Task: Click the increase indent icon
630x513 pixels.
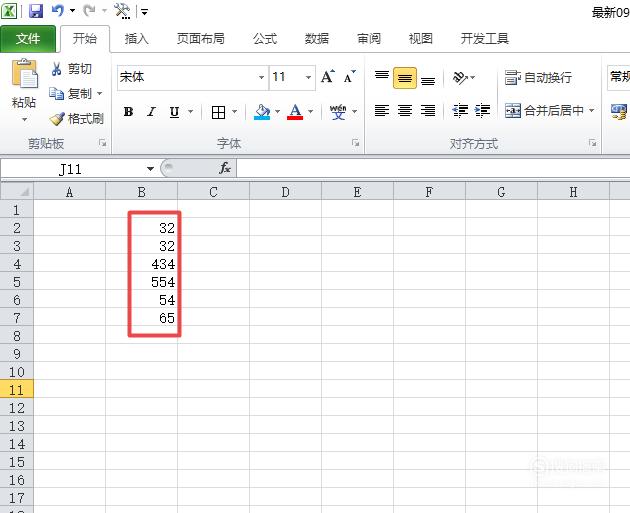Action: coord(482,110)
